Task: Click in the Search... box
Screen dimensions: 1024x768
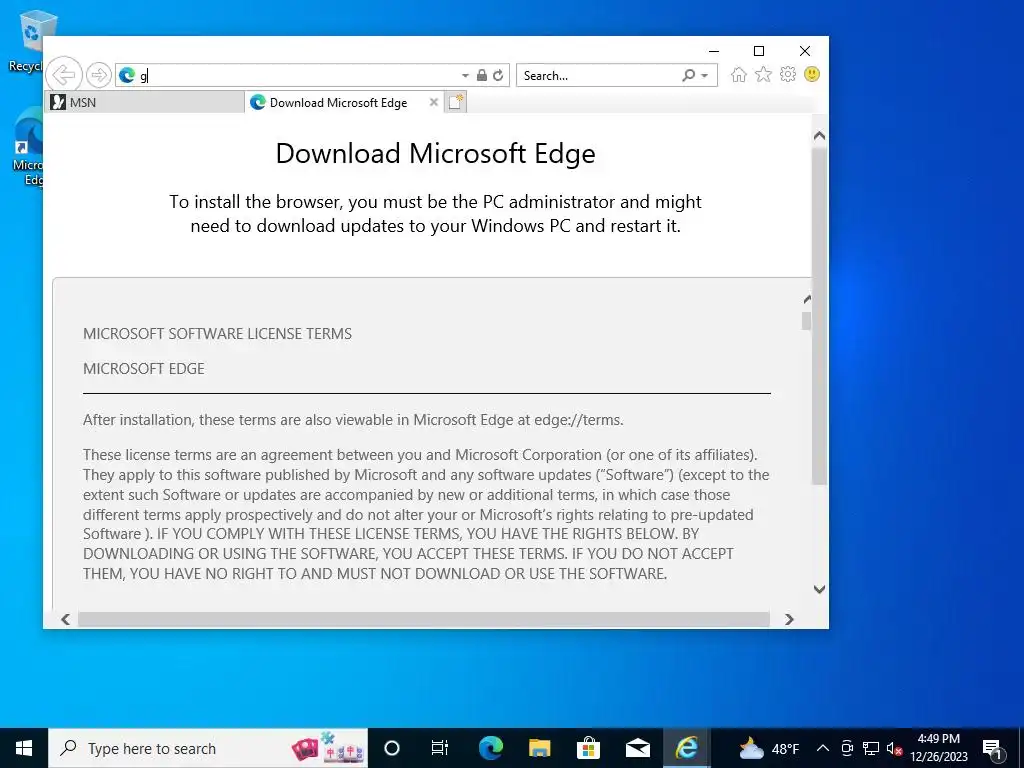Action: [600, 76]
